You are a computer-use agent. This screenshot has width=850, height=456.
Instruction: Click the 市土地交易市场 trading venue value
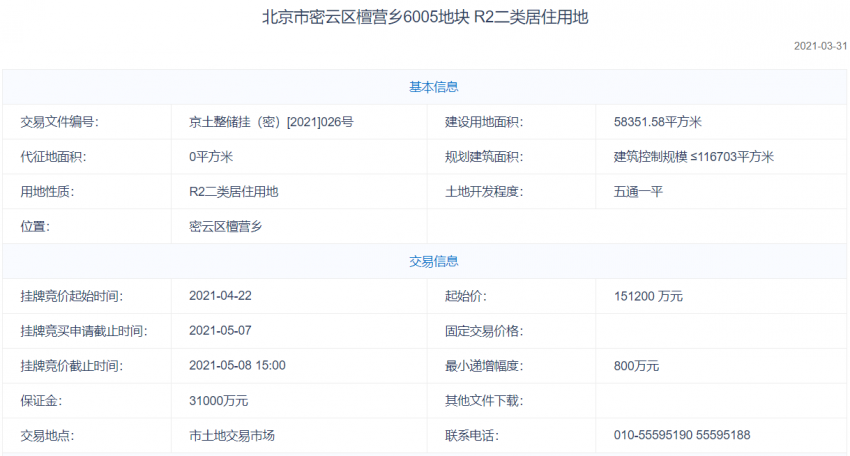[231, 435]
